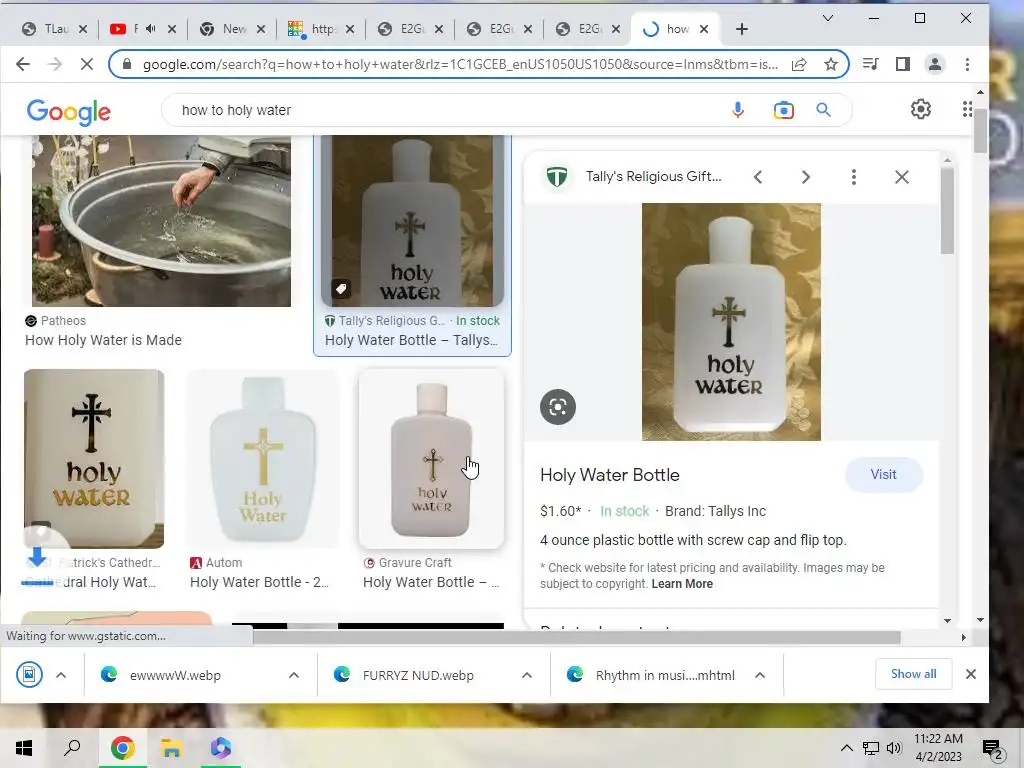Open the media control icon in toolbar
The height and width of the screenshot is (768, 1024).
click(871, 64)
